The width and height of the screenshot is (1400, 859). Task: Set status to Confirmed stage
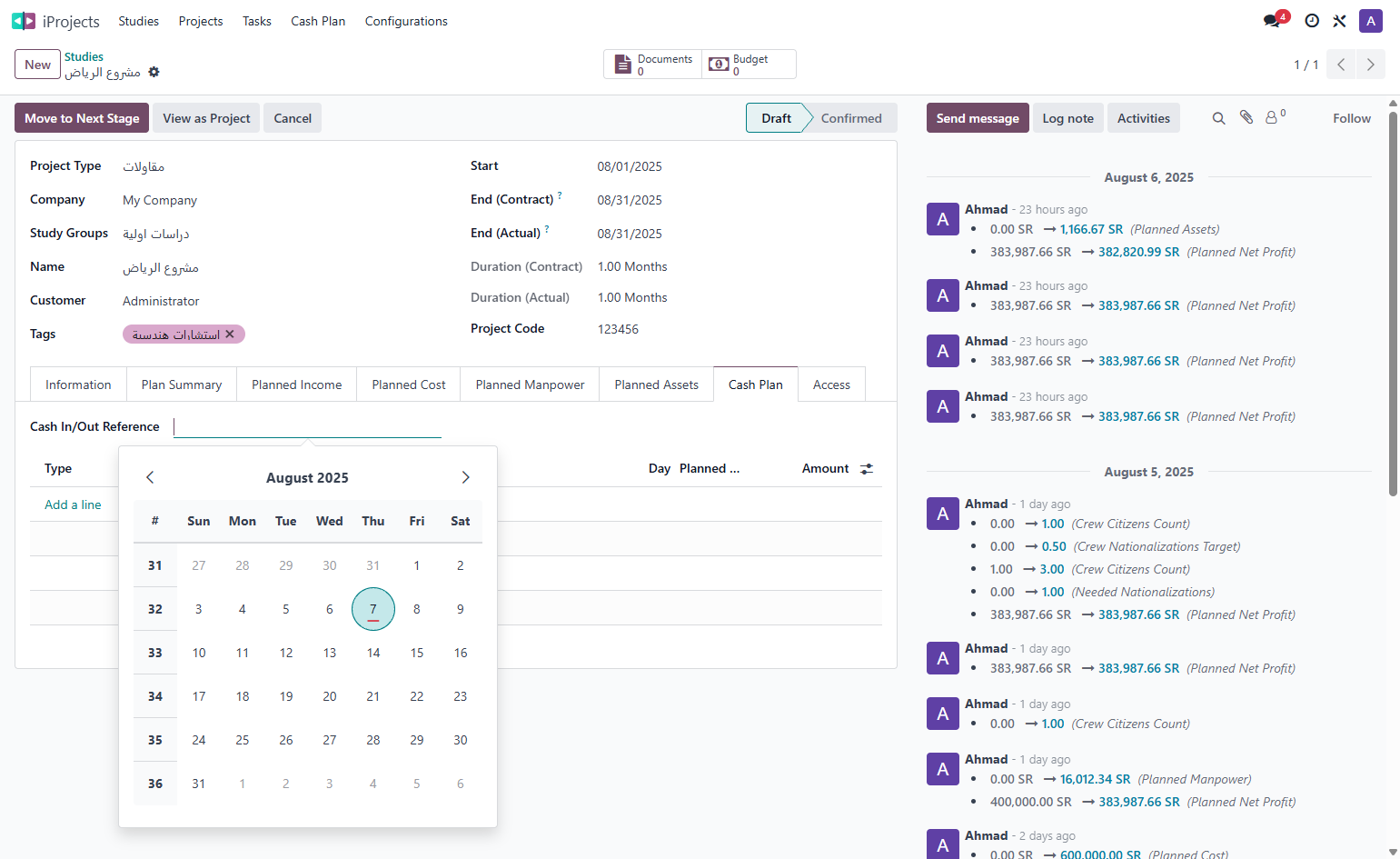point(851,118)
